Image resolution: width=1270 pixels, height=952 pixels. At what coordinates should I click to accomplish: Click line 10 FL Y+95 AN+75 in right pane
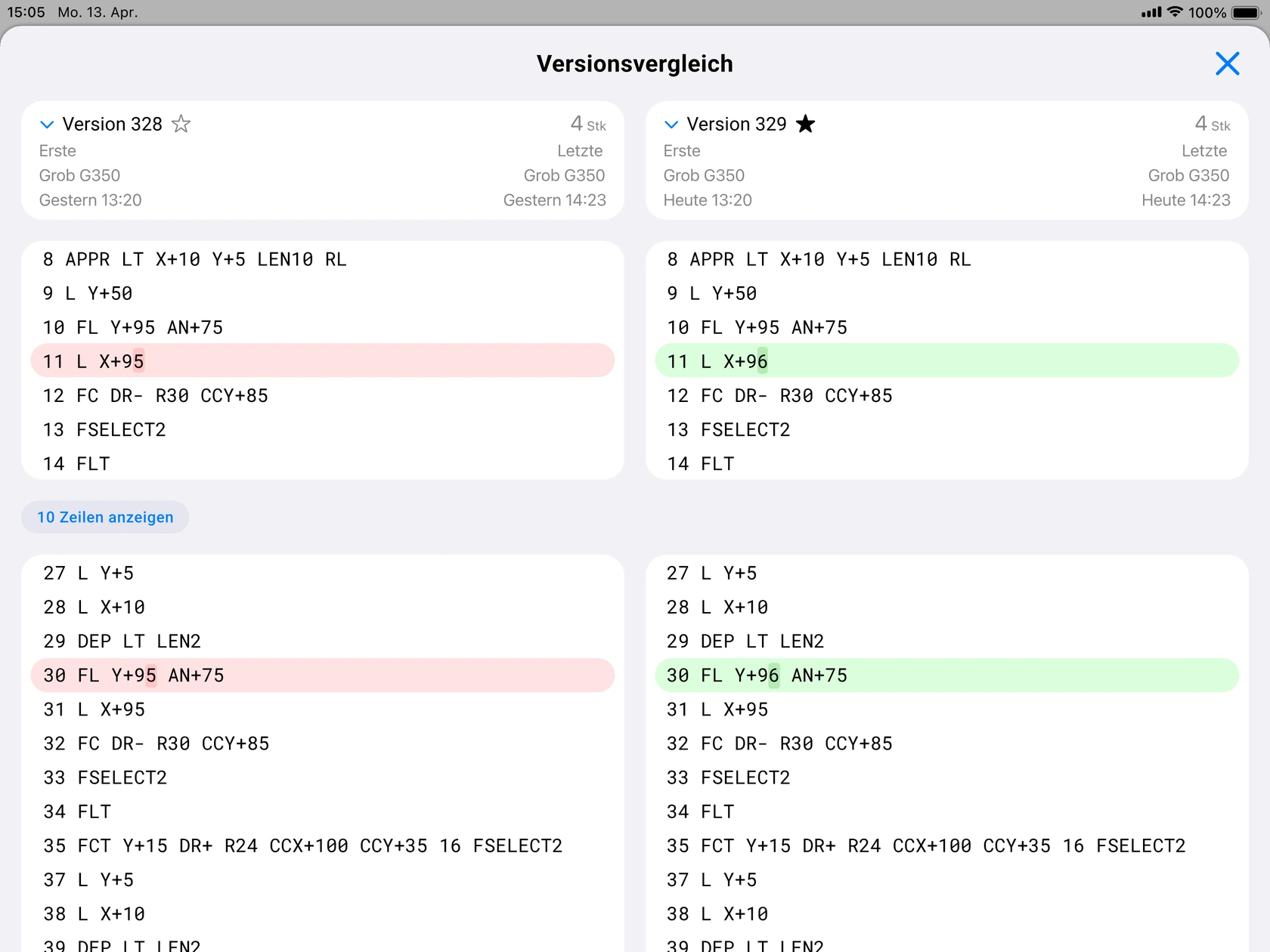tap(757, 328)
